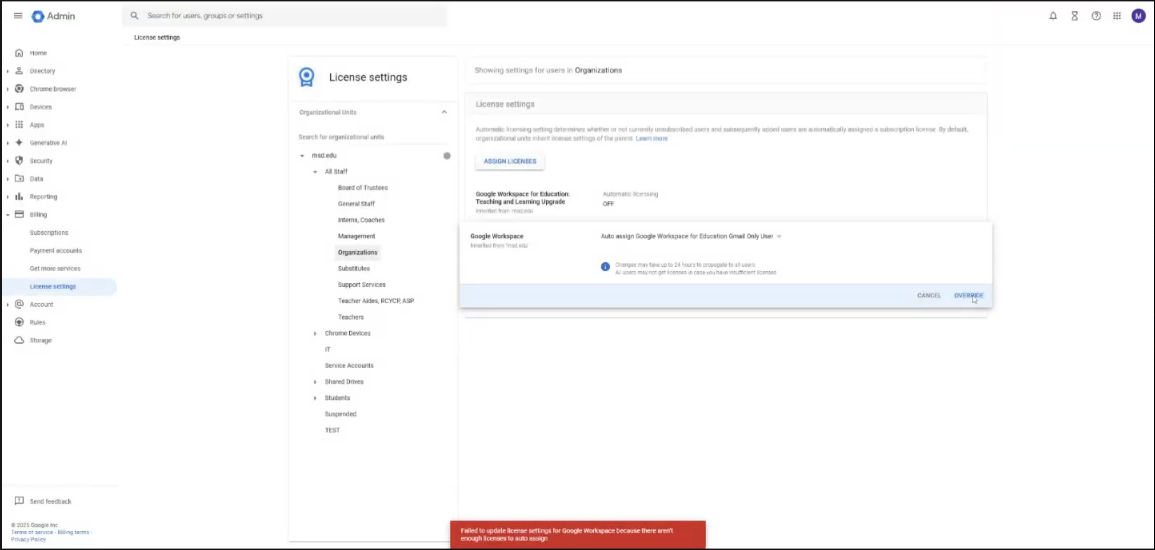Select the Substitutes org unit
Viewport: 1155px width, 550px height.
point(354,269)
